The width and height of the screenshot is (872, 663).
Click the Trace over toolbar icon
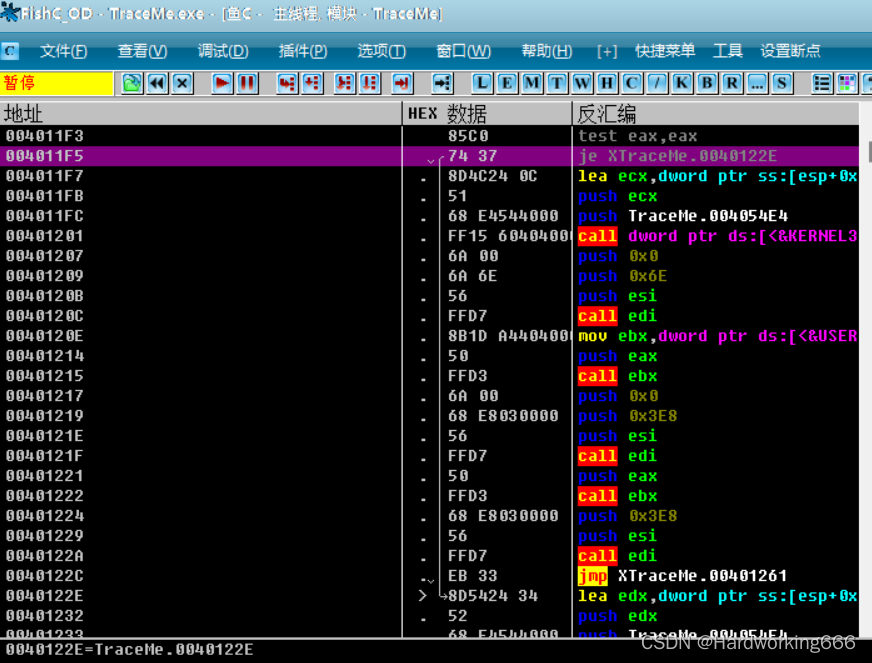[x=370, y=83]
